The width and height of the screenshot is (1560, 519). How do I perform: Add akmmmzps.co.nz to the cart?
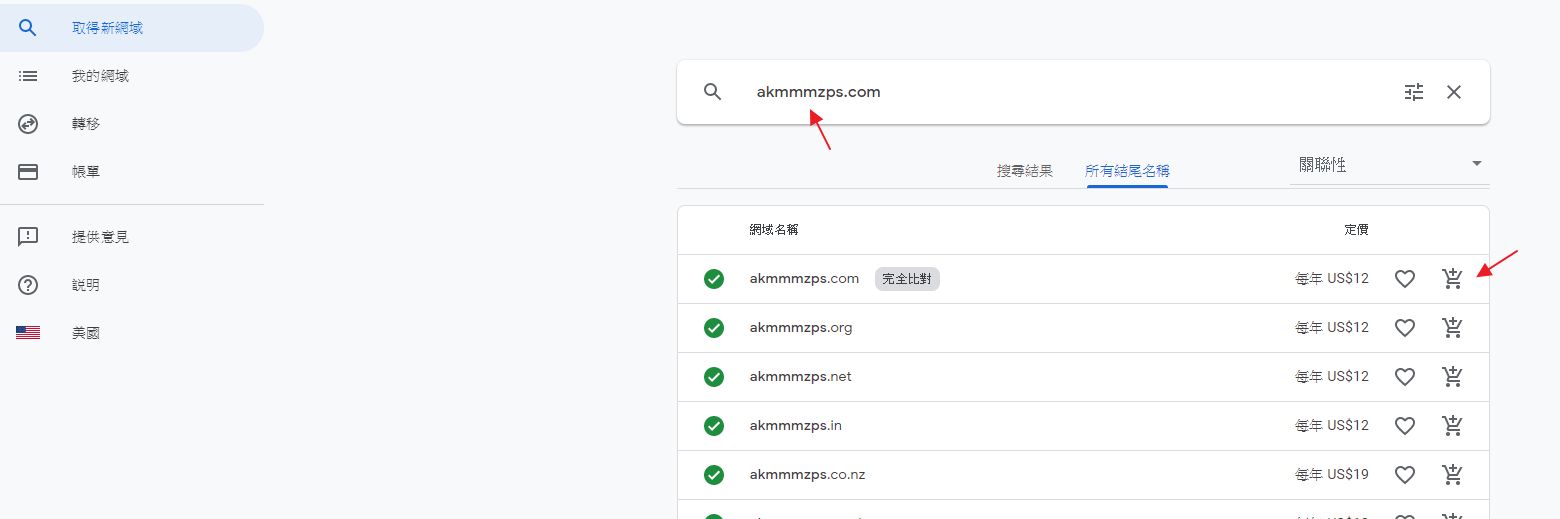tap(1453, 475)
